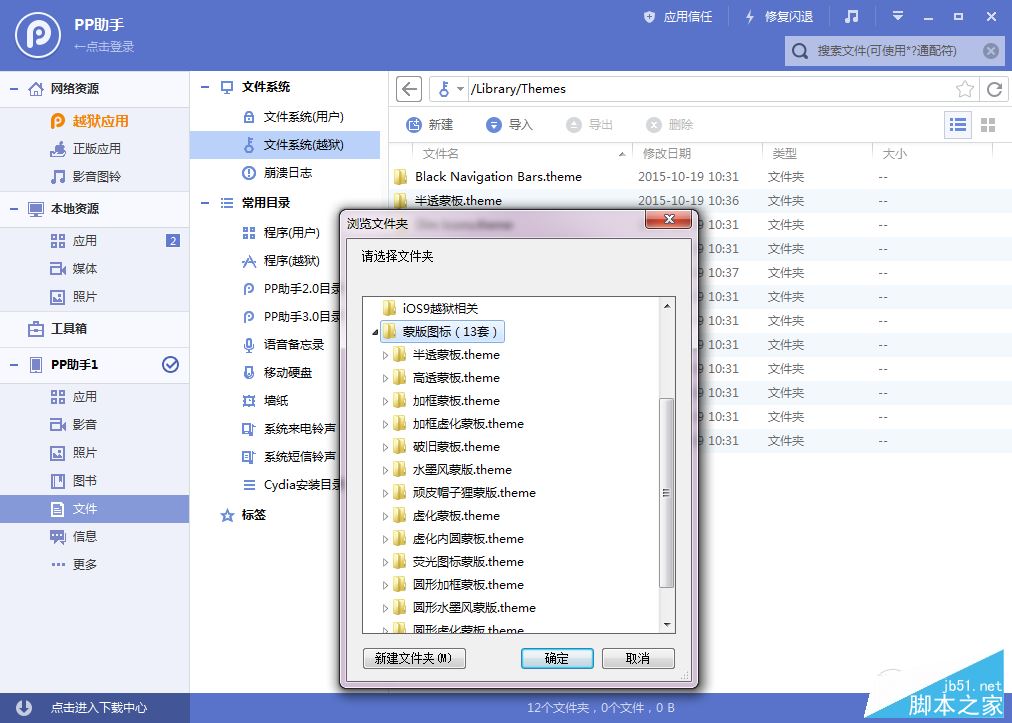This screenshot has height=723, width=1012.
Task: Click 新建文件夹(M) button in dialog
Action: (x=414, y=658)
